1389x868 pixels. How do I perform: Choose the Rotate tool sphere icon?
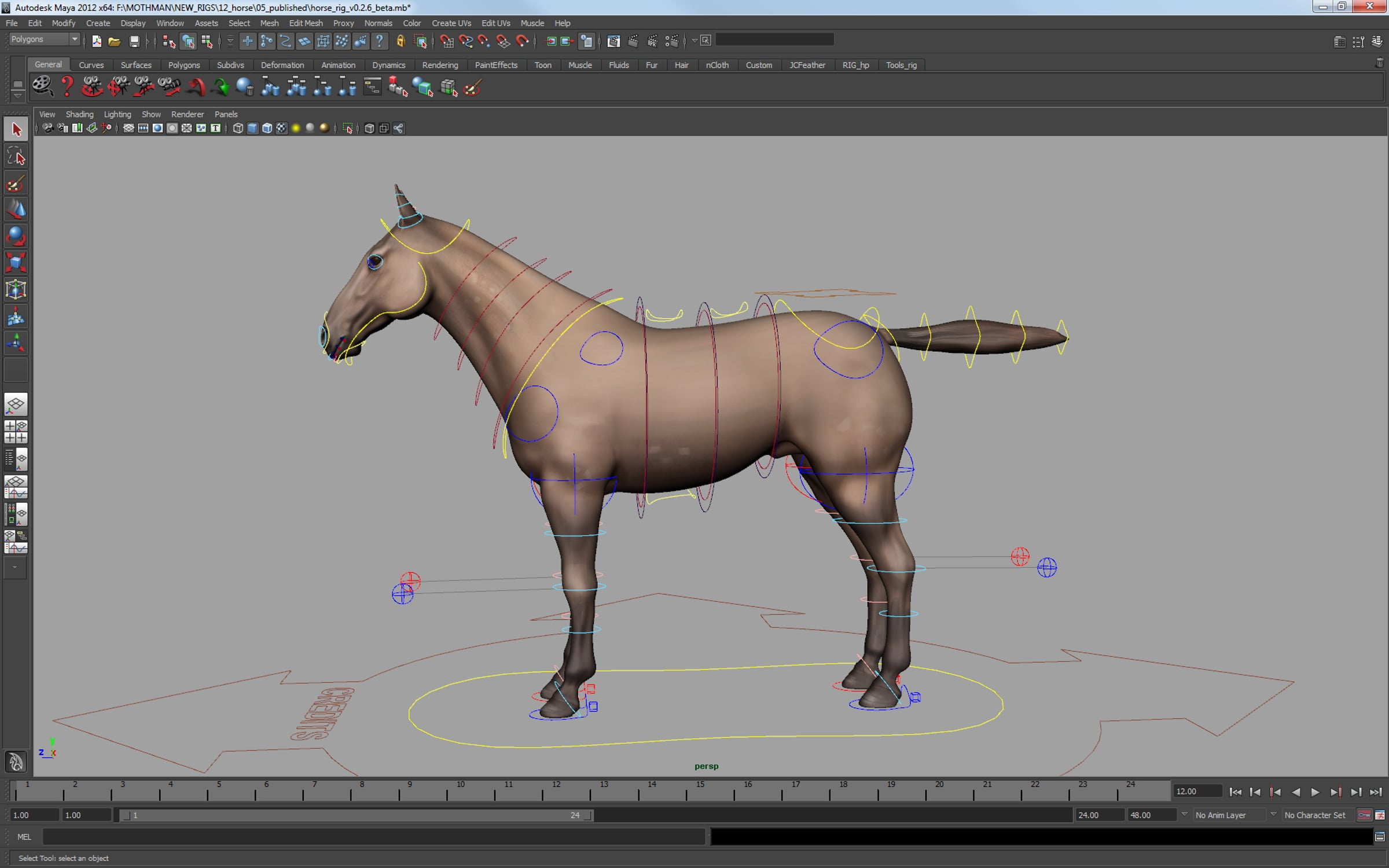(x=16, y=236)
